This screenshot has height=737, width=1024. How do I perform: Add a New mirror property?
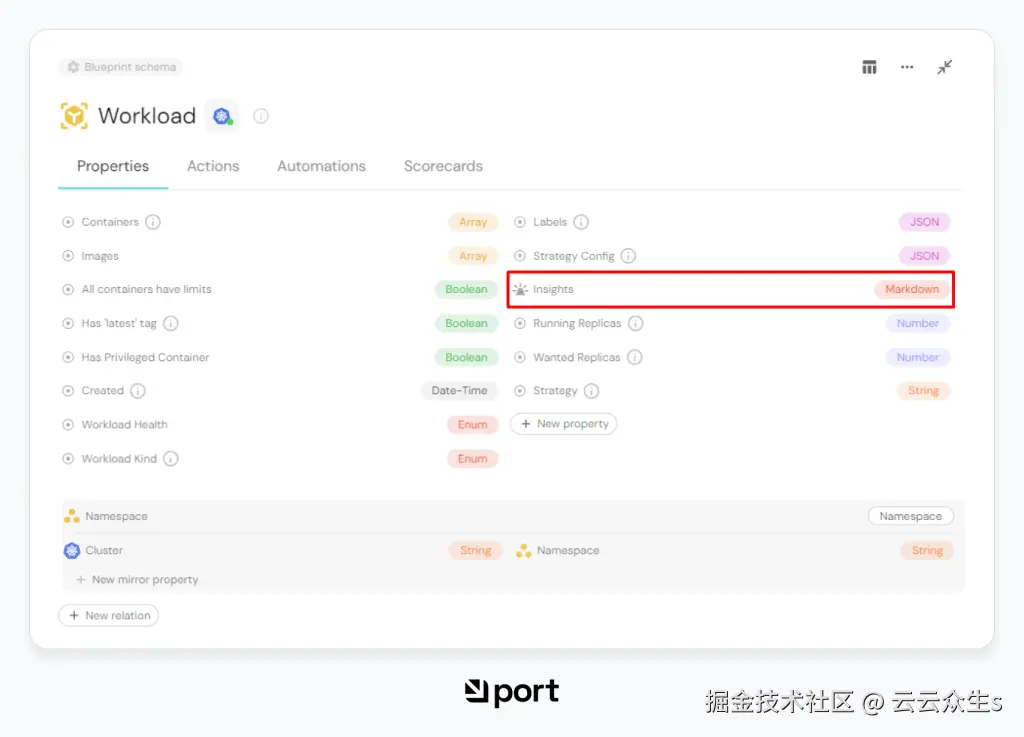[x=137, y=580]
